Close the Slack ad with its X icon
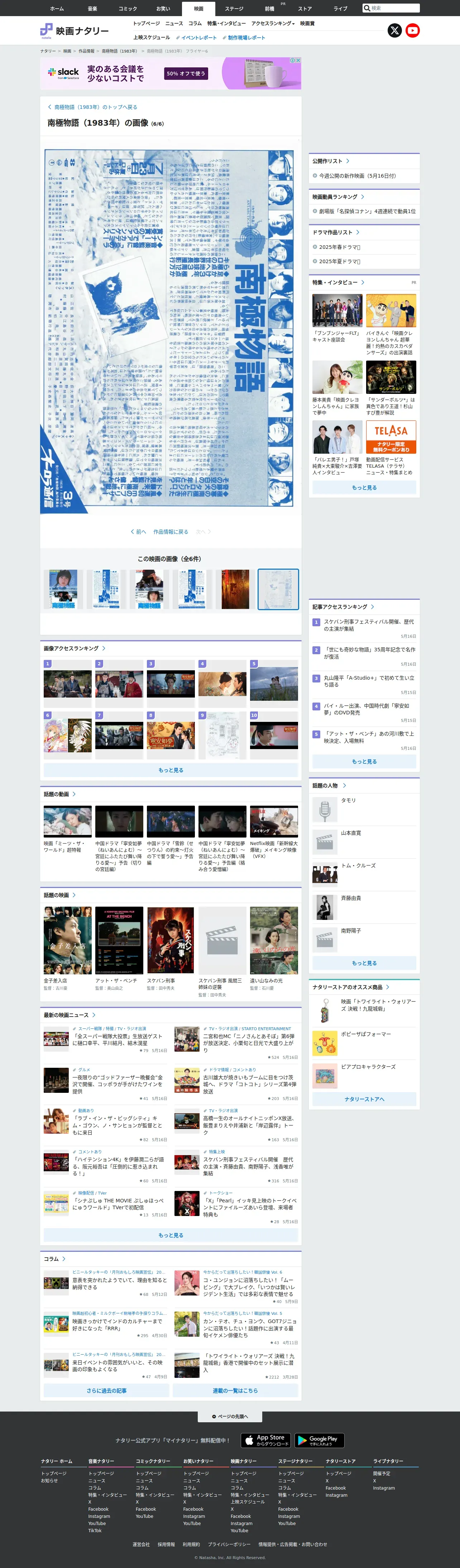460x1568 pixels. (298, 60)
